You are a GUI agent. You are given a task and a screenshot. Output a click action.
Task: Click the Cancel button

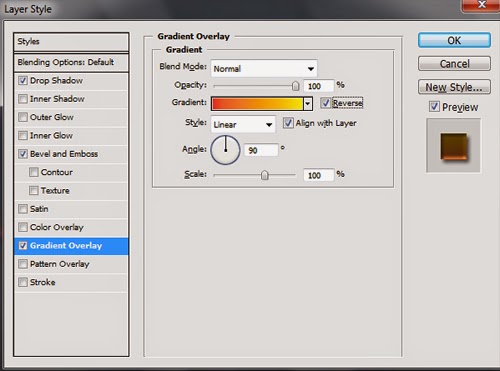[454, 64]
